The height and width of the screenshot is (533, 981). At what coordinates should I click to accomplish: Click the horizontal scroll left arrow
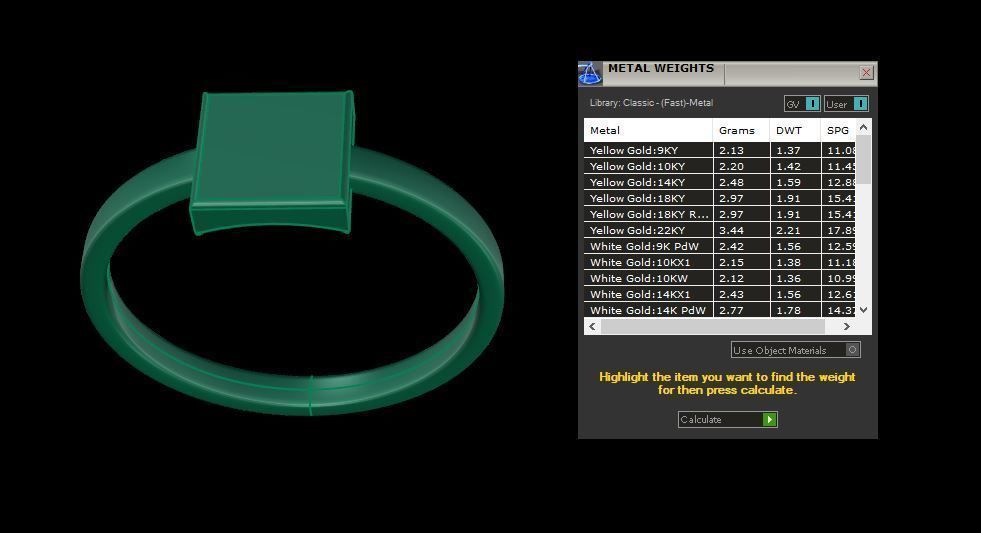[x=592, y=327]
